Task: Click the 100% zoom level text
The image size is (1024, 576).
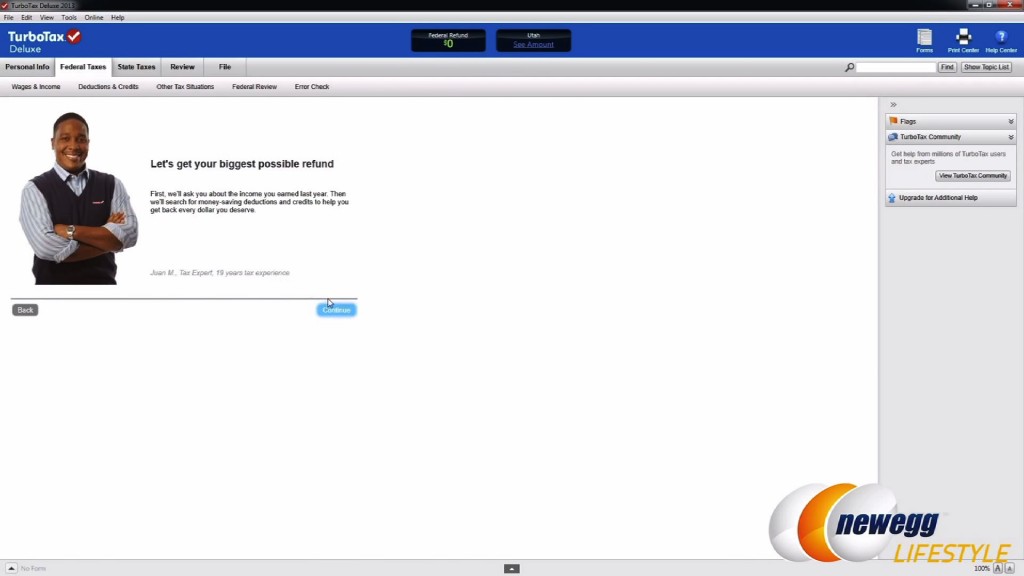Action: point(982,569)
